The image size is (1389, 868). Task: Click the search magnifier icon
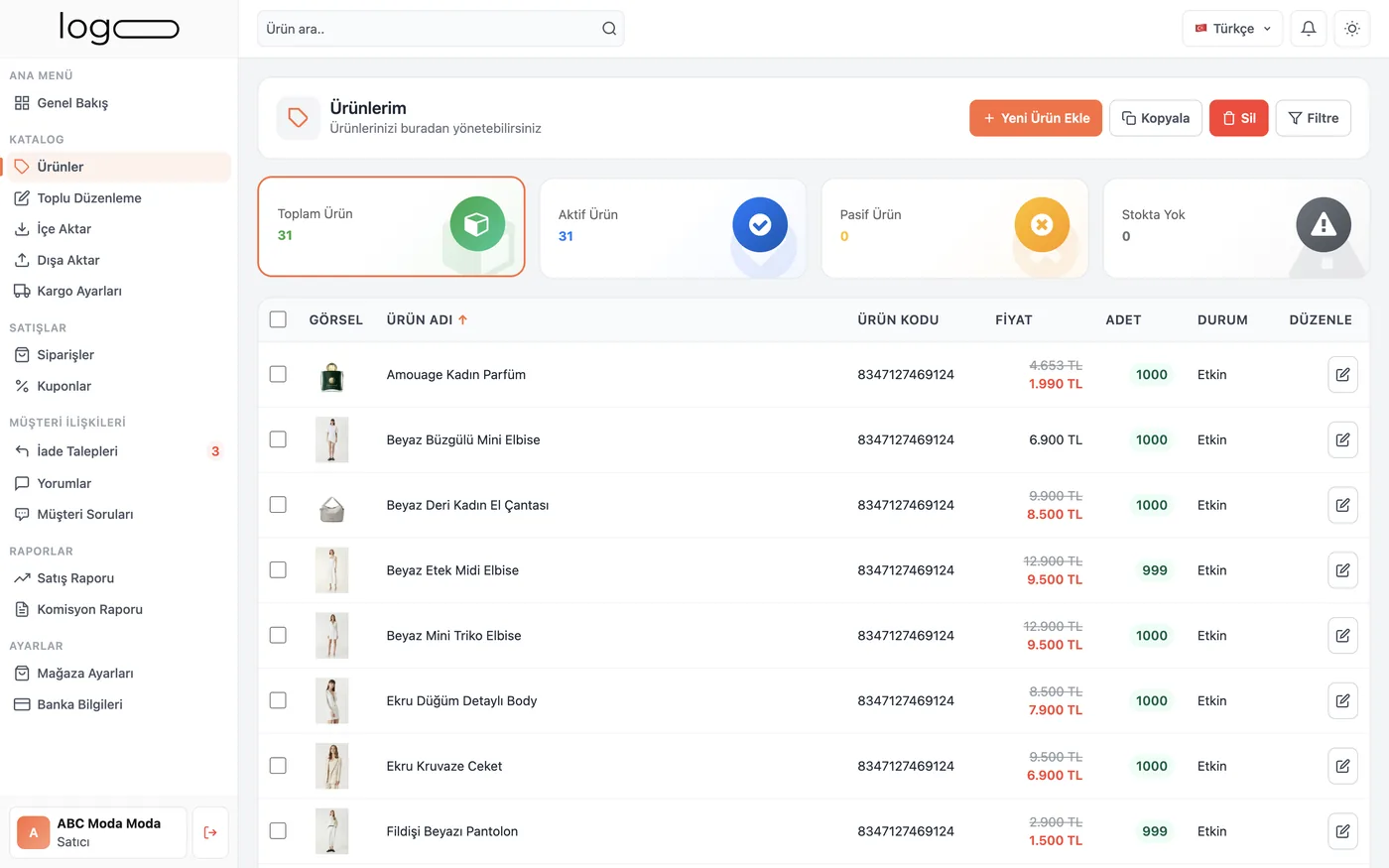pos(609,29)
